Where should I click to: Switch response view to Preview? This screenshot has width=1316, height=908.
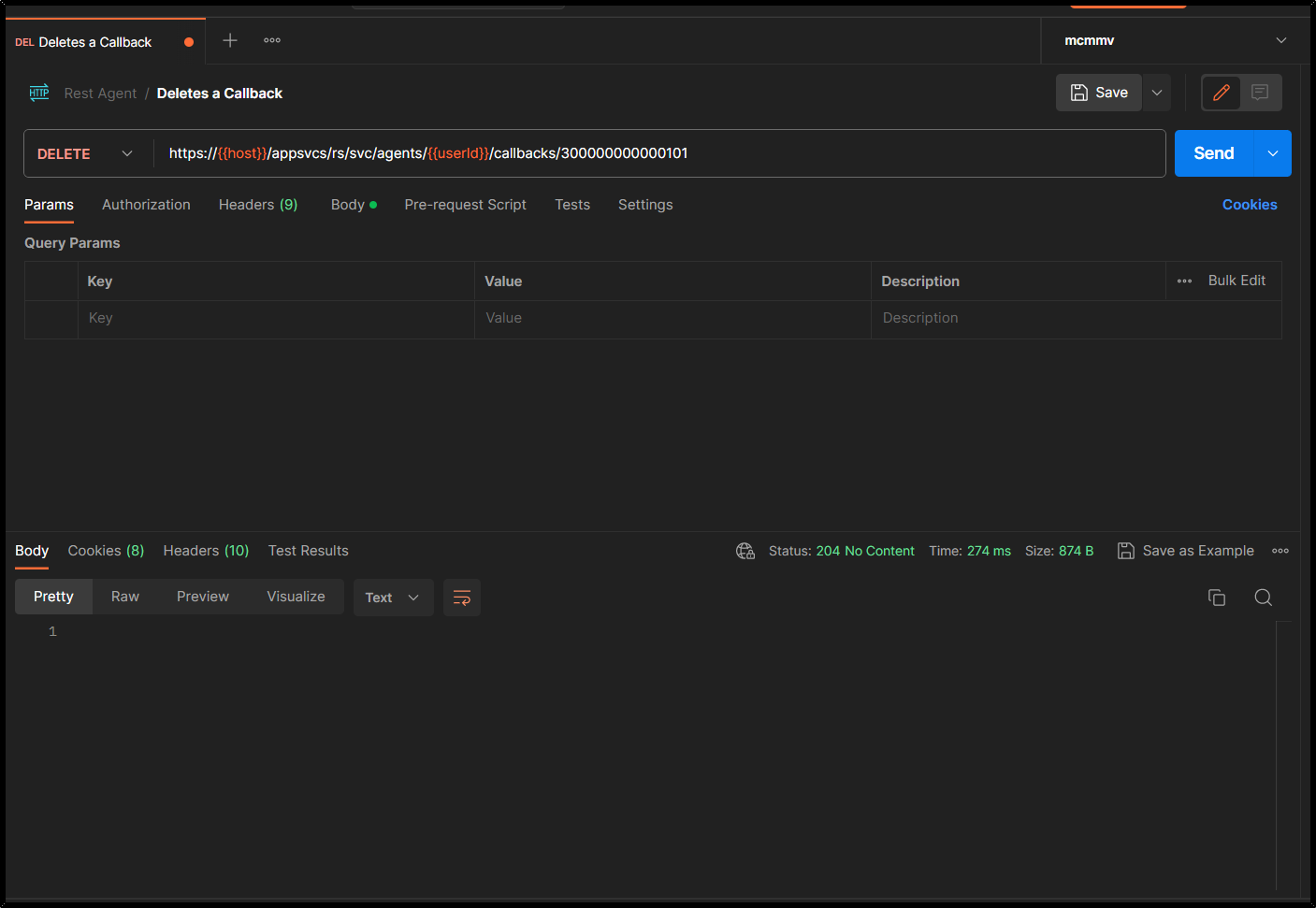(203, 597)
